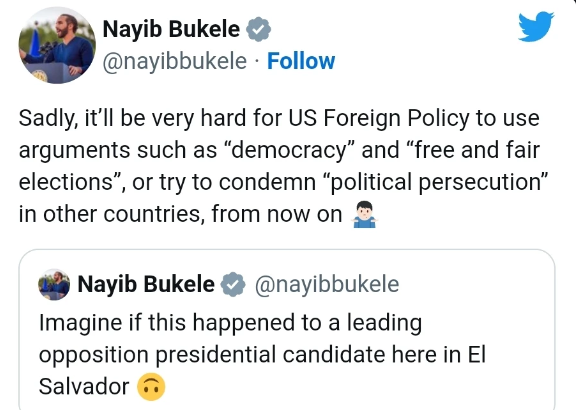Open quoted tweet starting "Imagine if this happened"
The height and width of the screenshot is (410, 576).
287,330
